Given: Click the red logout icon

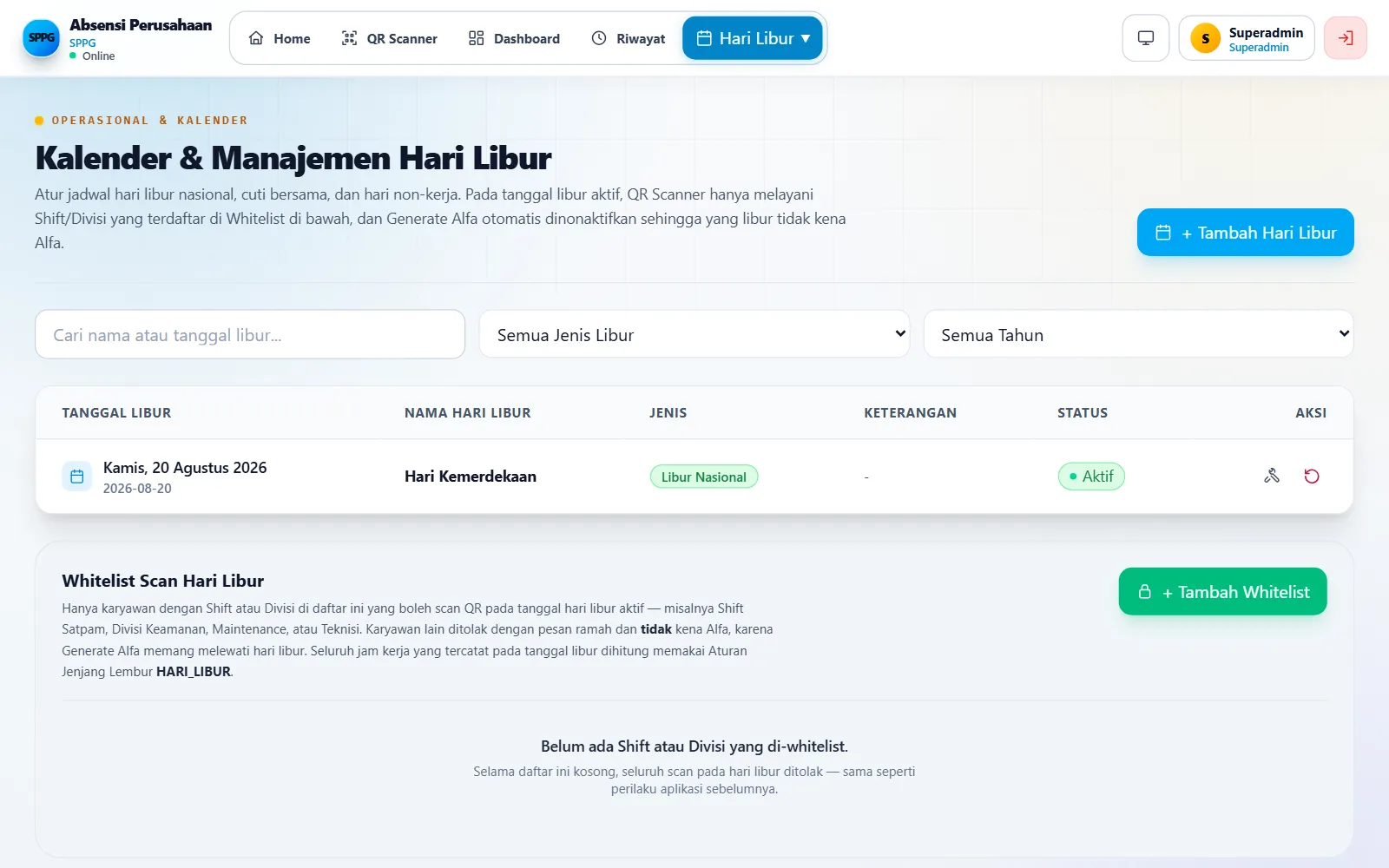Looking at the screenshot, I should pos(1346,38).
